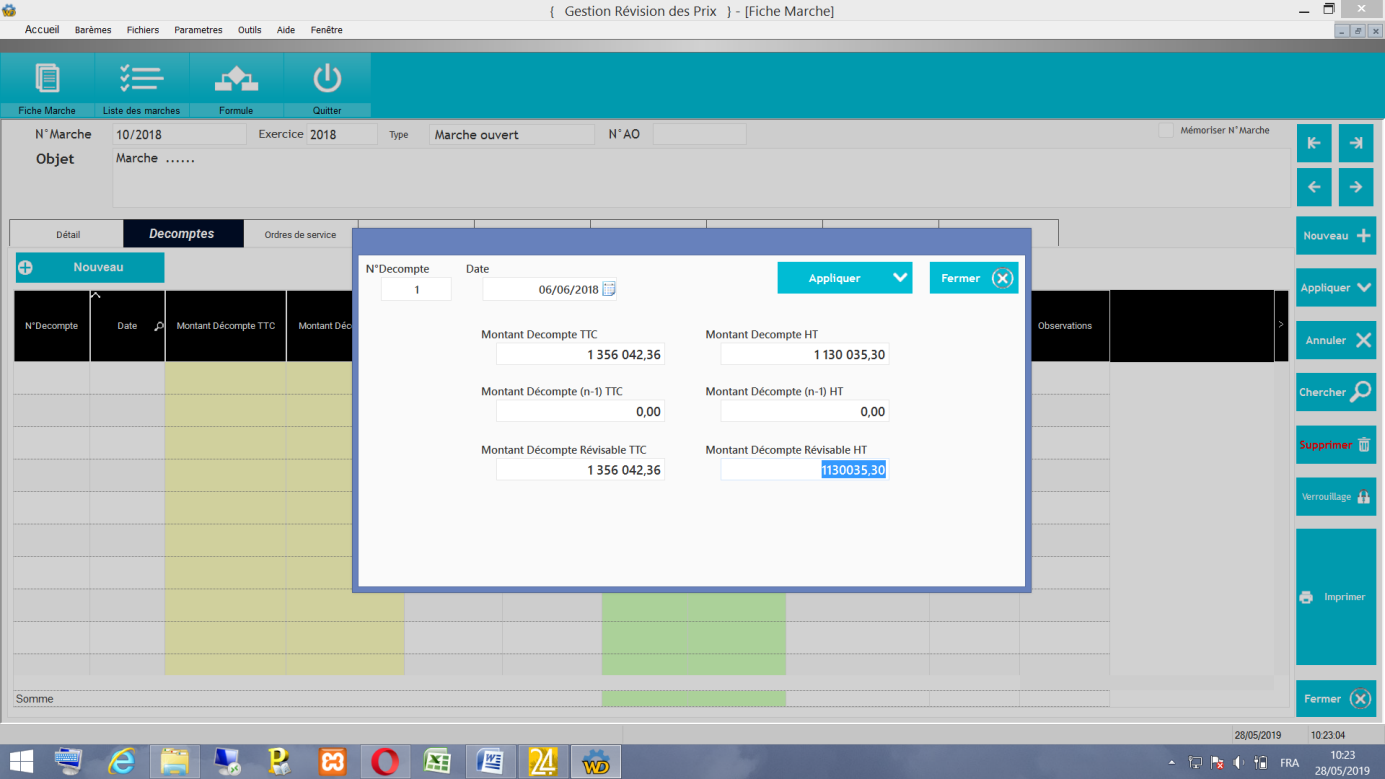Click the Formule toolbar icon
Image resolution: width=1385 pixels, height=779 pixels.
pyautogui.click(x=236, y=79)
